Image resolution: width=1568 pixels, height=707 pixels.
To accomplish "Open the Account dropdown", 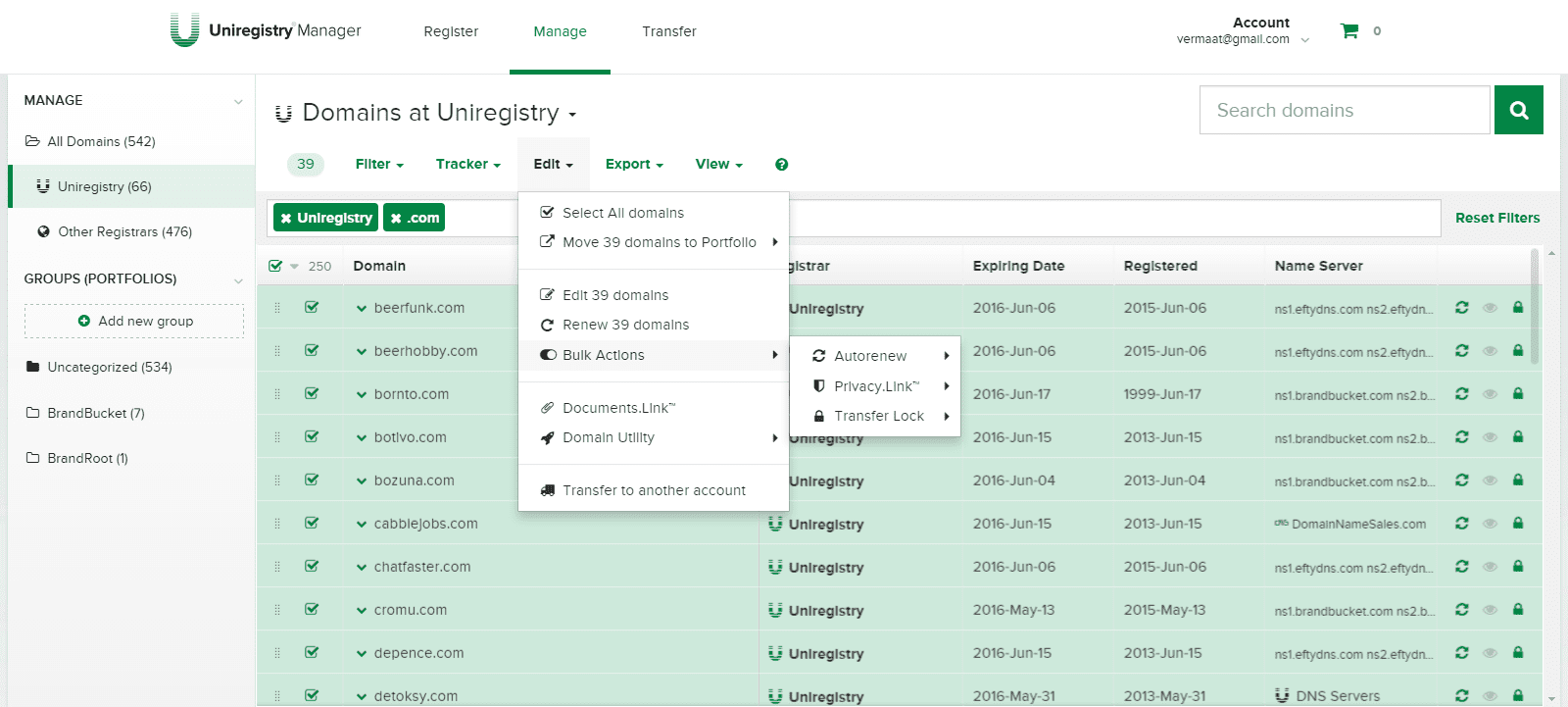I will point(1243,30).
